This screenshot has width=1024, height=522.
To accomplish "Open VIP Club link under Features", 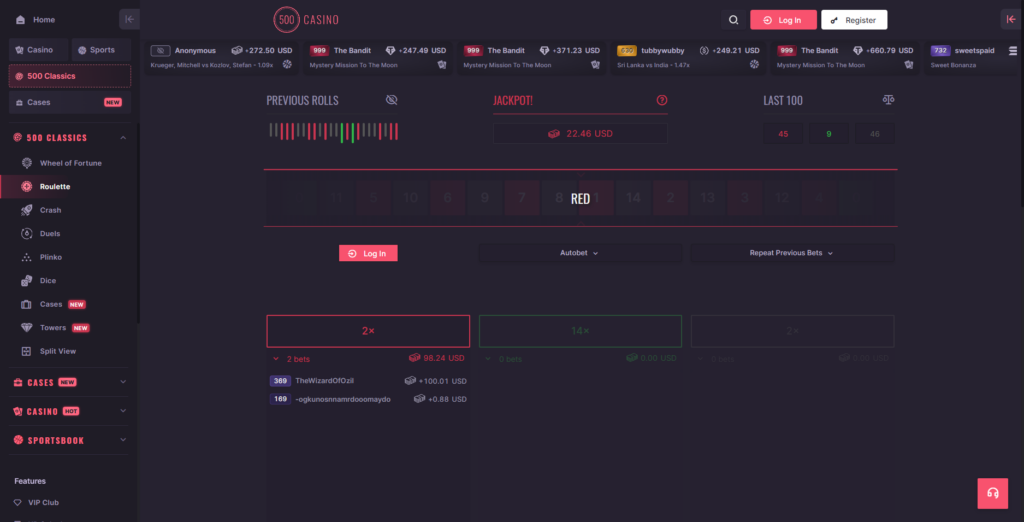I will click(43, 503).
